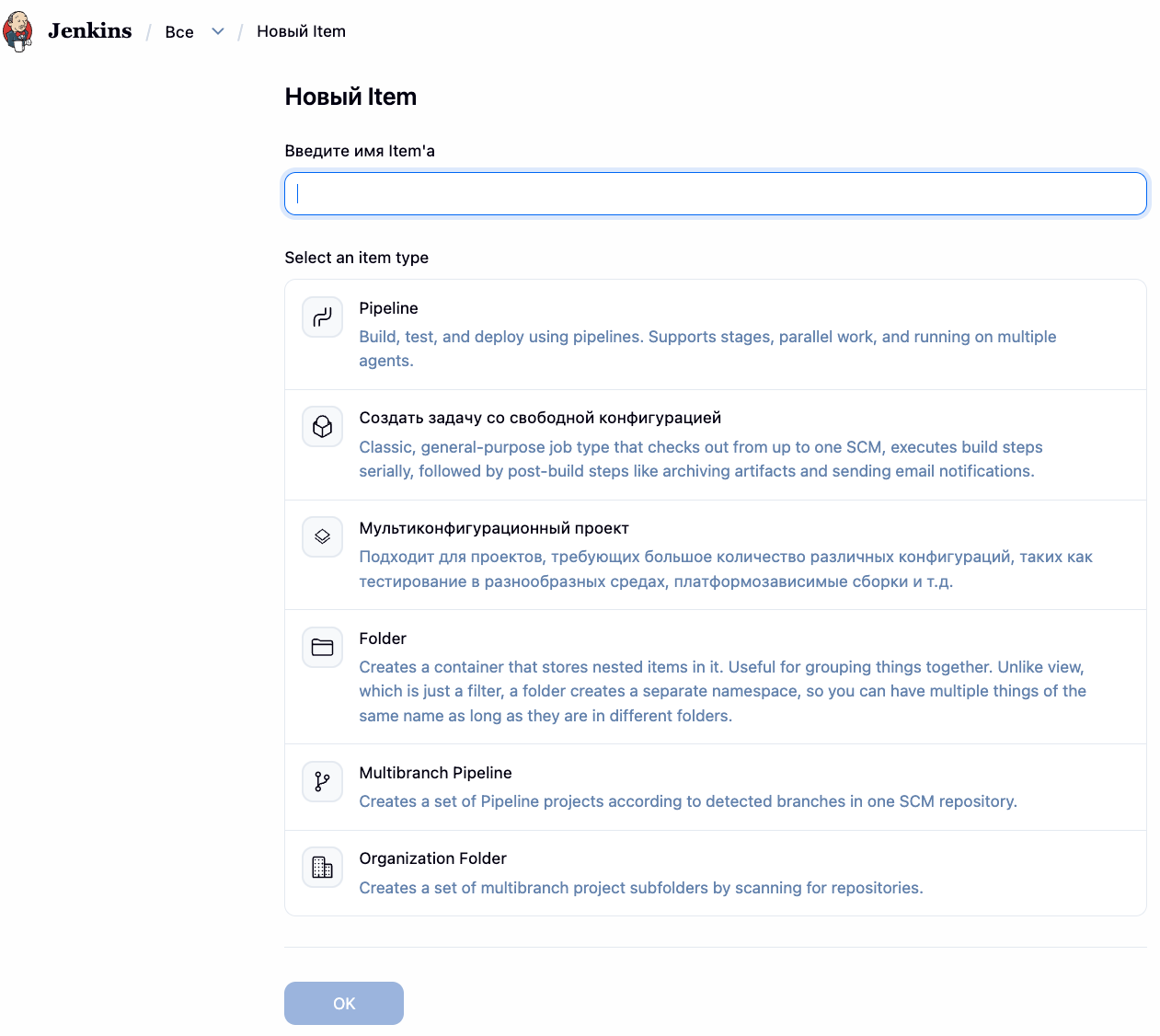Confirm with the OK button
1160x1036 pixels.
coord(344,1003)
